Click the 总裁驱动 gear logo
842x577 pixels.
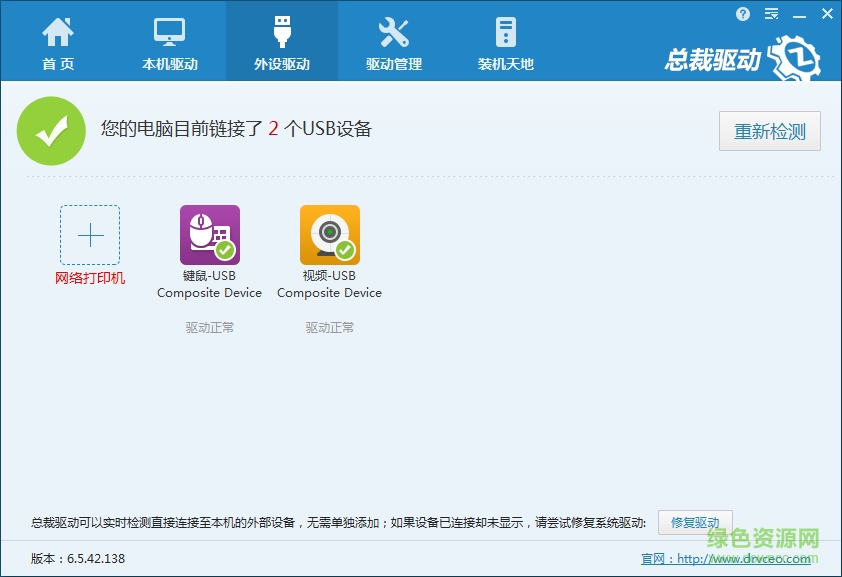coord(794,59)
